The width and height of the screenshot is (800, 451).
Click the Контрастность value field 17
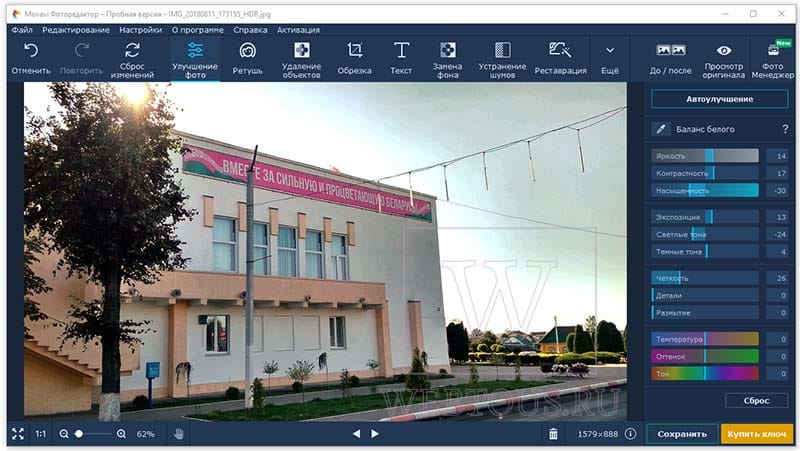(x=778, y=173)
